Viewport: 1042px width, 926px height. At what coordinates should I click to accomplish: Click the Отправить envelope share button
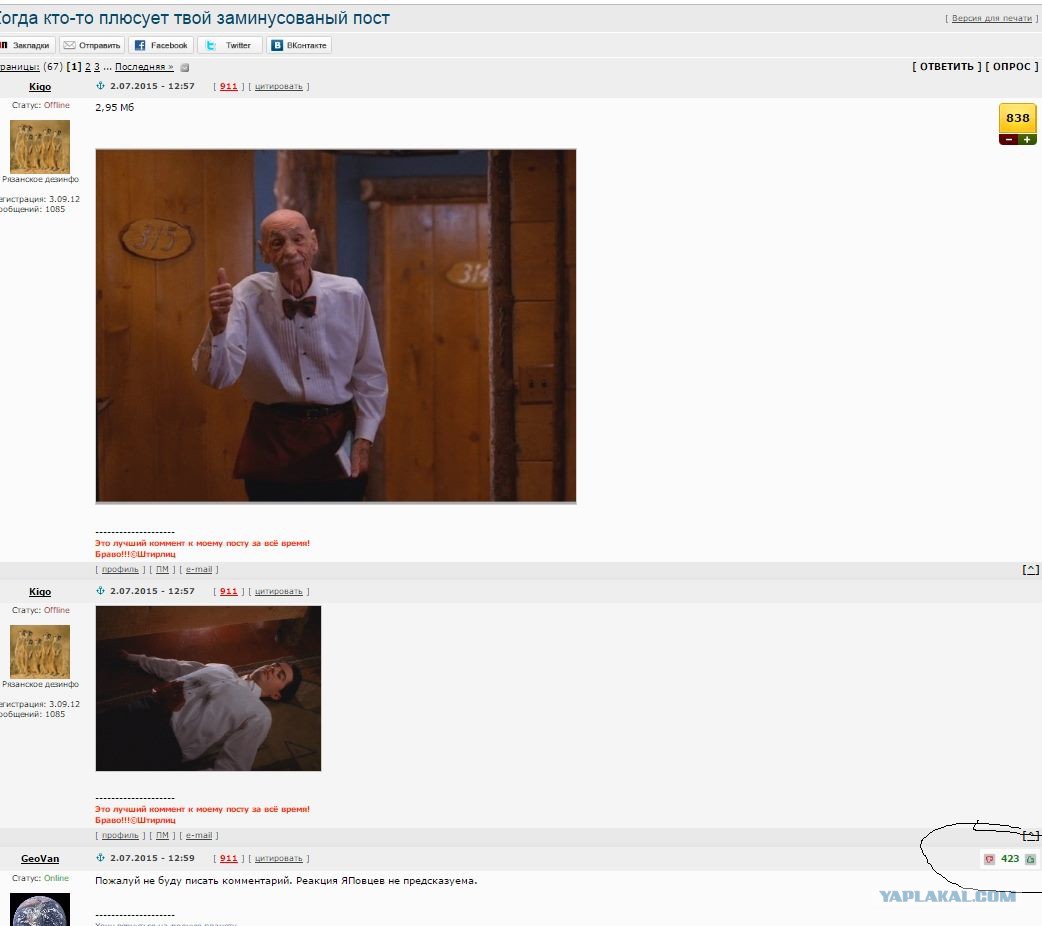tap(92, 45)
